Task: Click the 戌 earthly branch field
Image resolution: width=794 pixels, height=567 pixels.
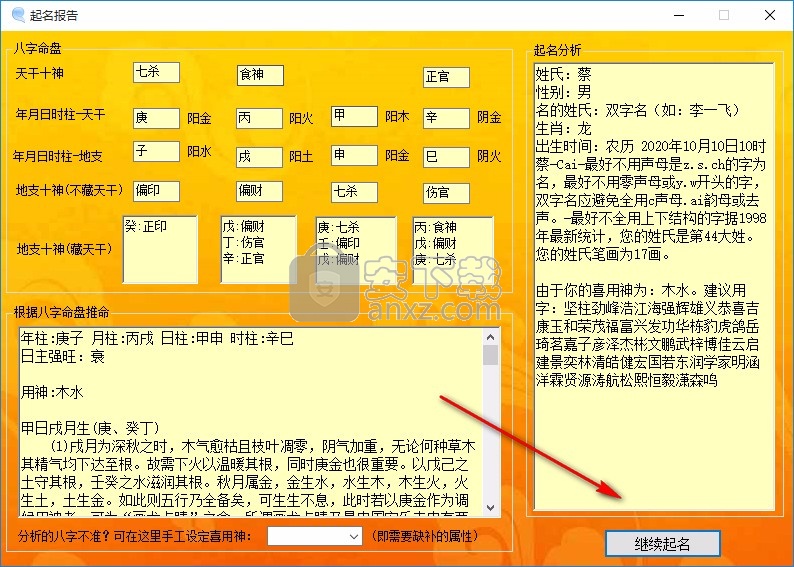Action: tap(260, 157)
